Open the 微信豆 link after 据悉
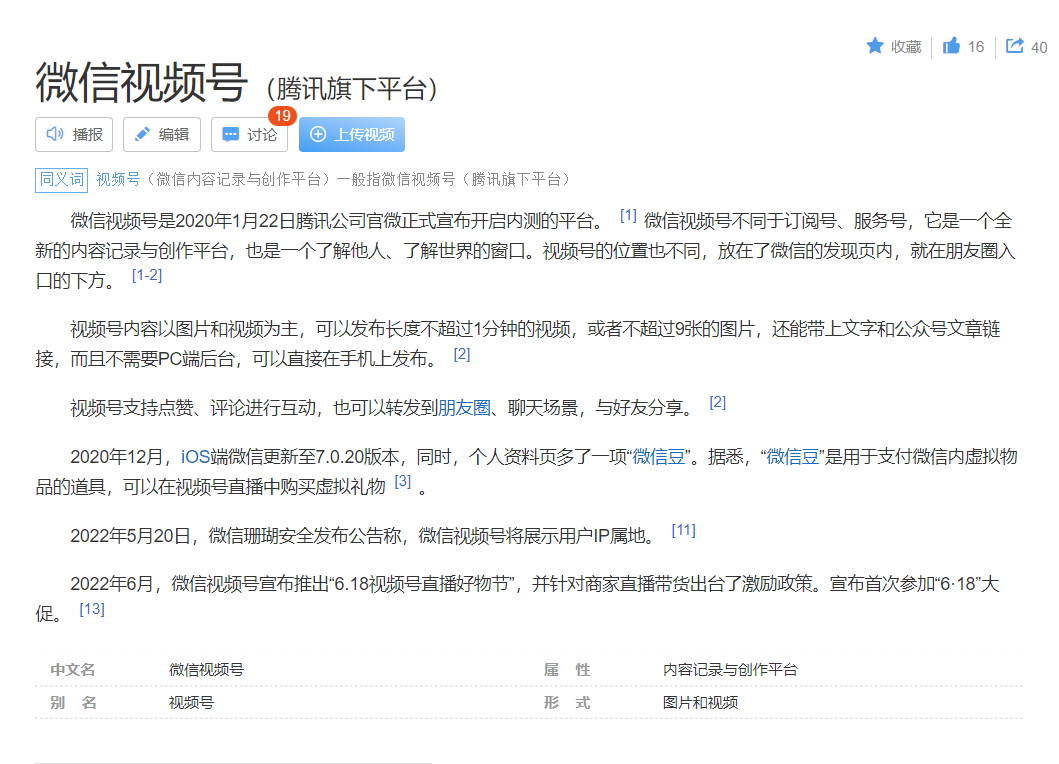This screenshot has width=1059, height=764. click(792, 457)
